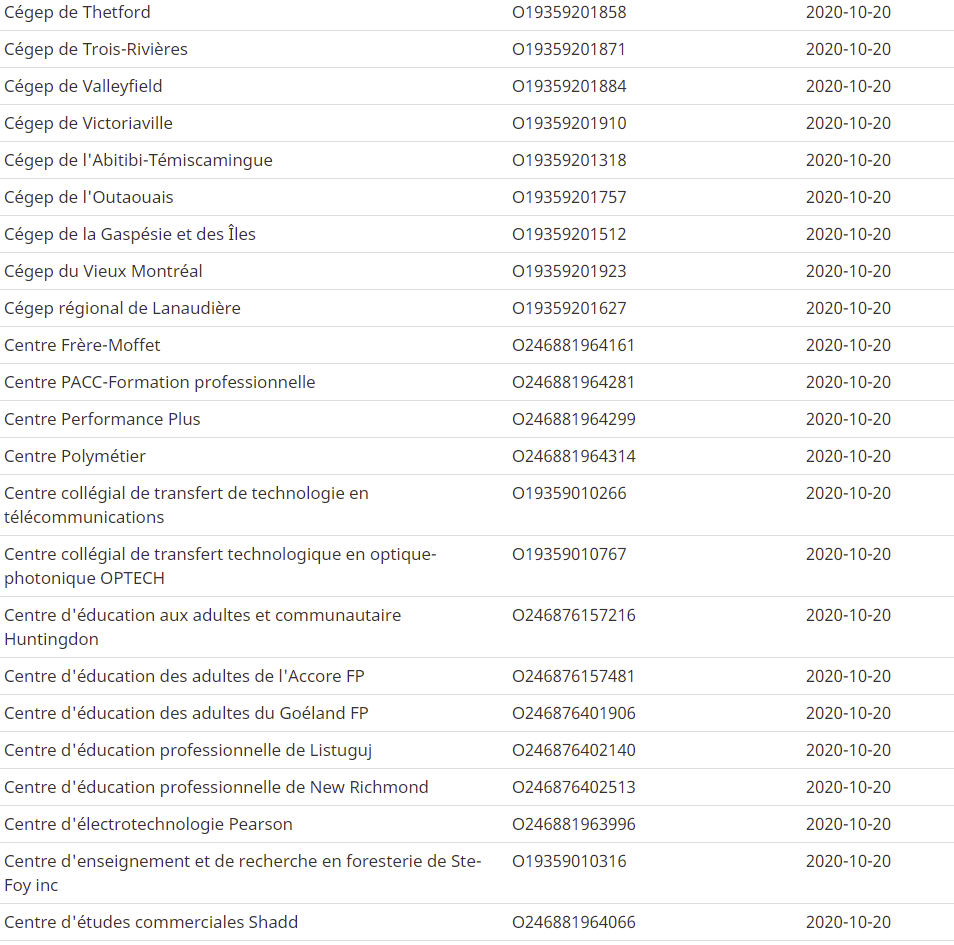Click code O19359201318

tap(569, 161)
